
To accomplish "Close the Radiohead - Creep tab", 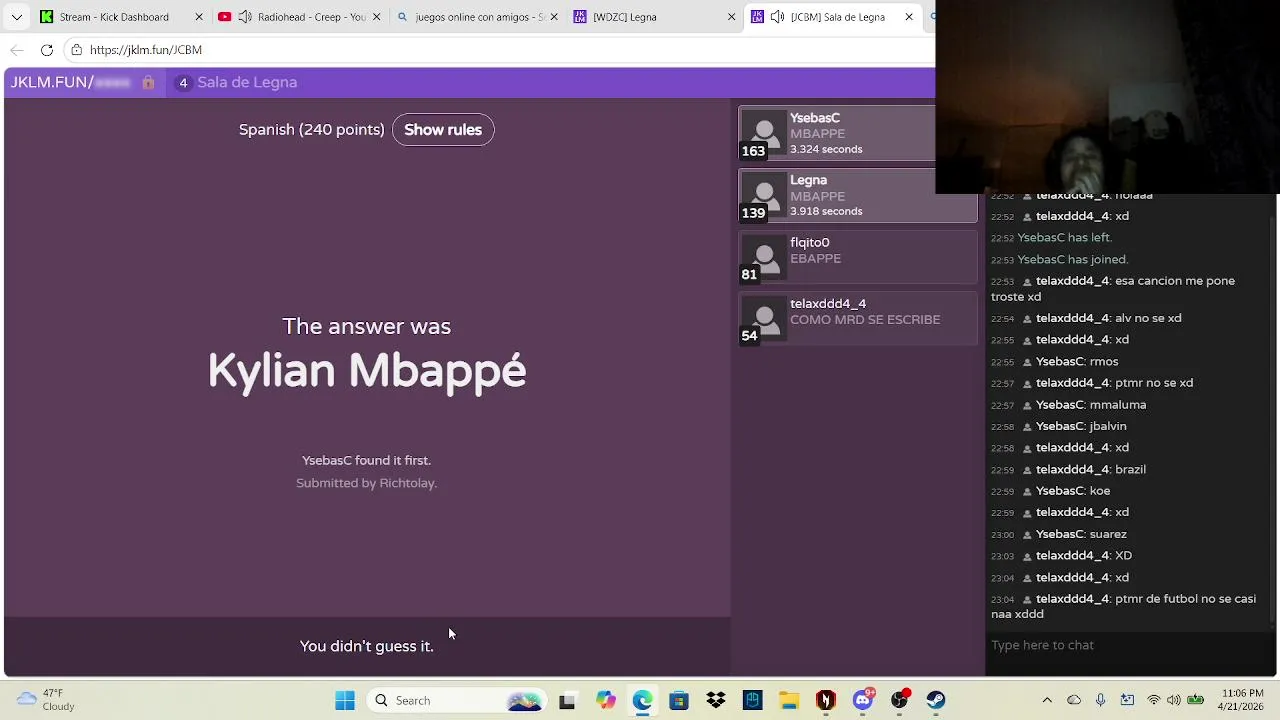I will (x=375, y=17).
